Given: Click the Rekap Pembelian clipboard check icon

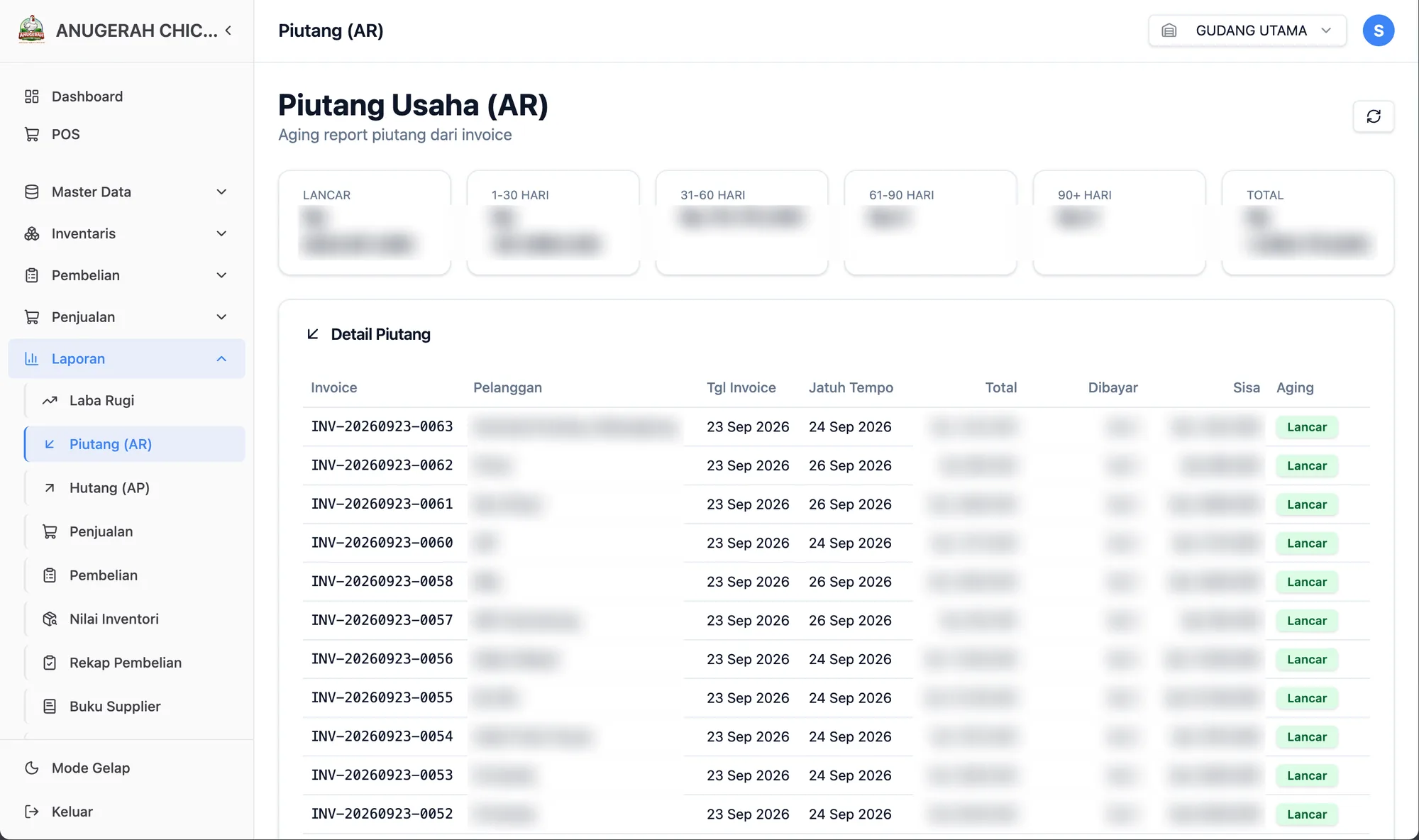Looking at the screenshot, I should coord(50,663).
